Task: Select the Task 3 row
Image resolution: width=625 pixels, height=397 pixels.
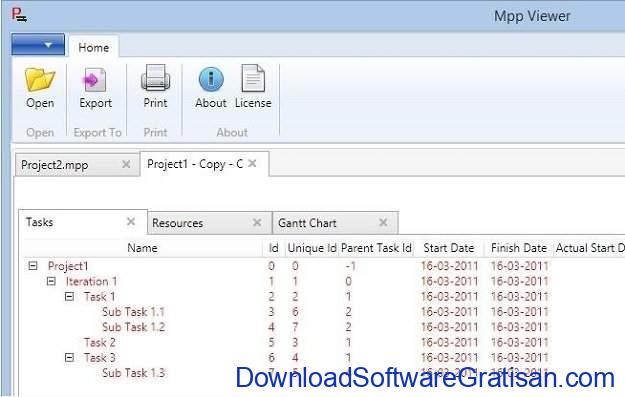Action: click(x=100, y=358)
